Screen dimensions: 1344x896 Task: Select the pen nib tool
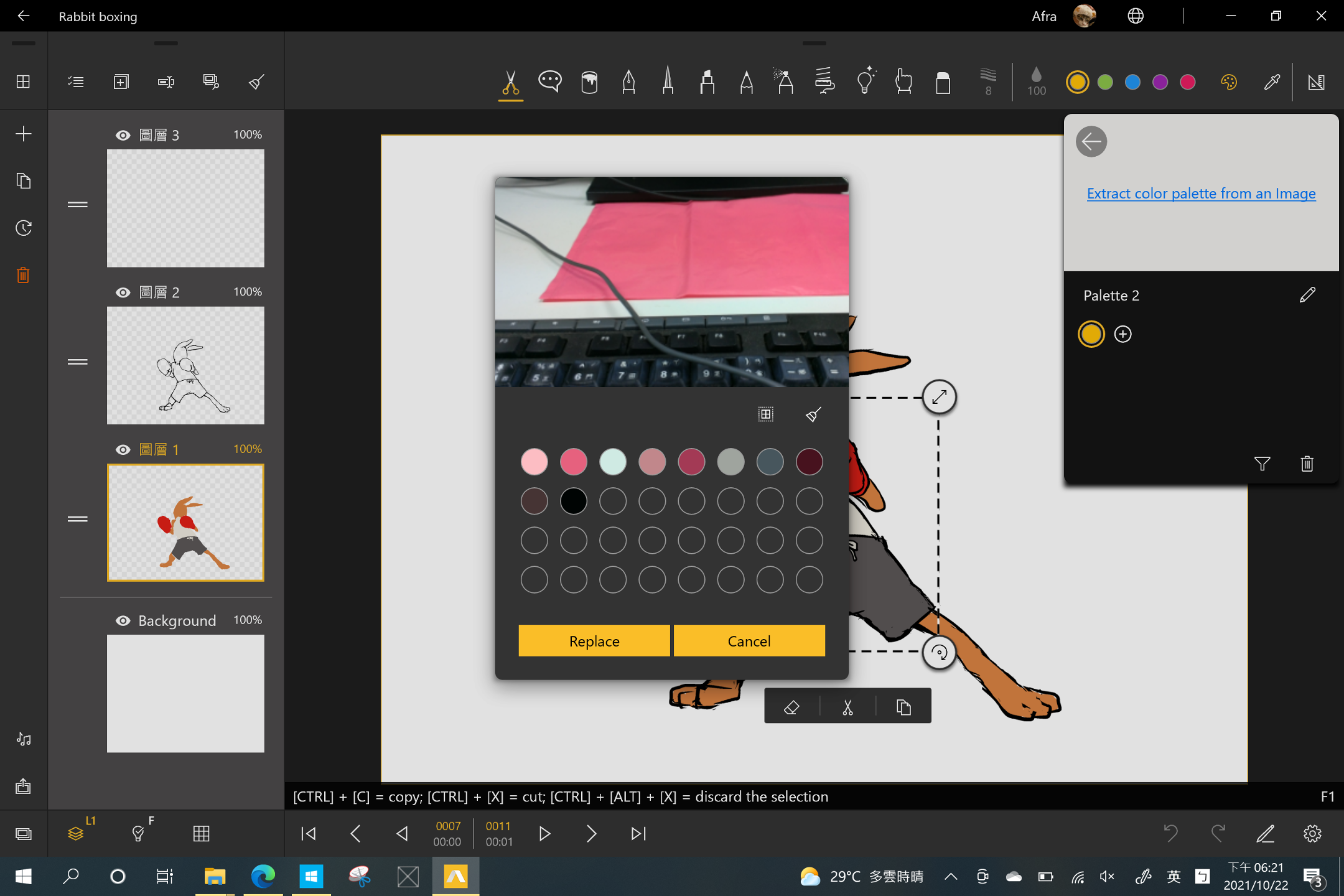coord(628,82)
